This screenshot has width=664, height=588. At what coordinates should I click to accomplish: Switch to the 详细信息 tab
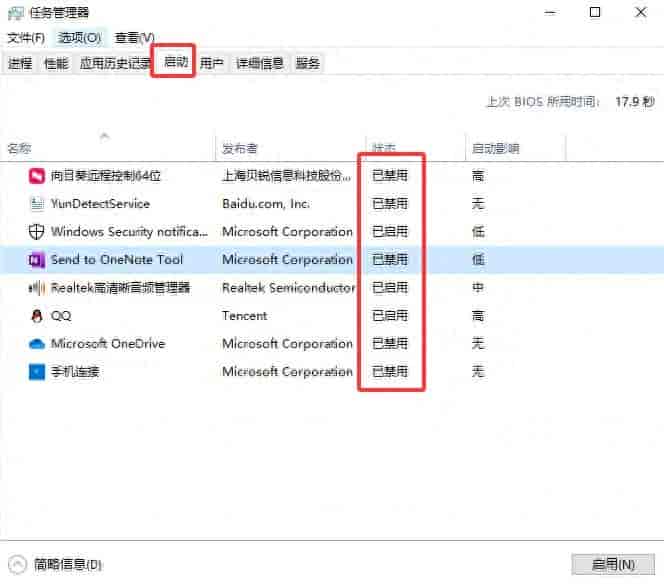click(259, 63)
